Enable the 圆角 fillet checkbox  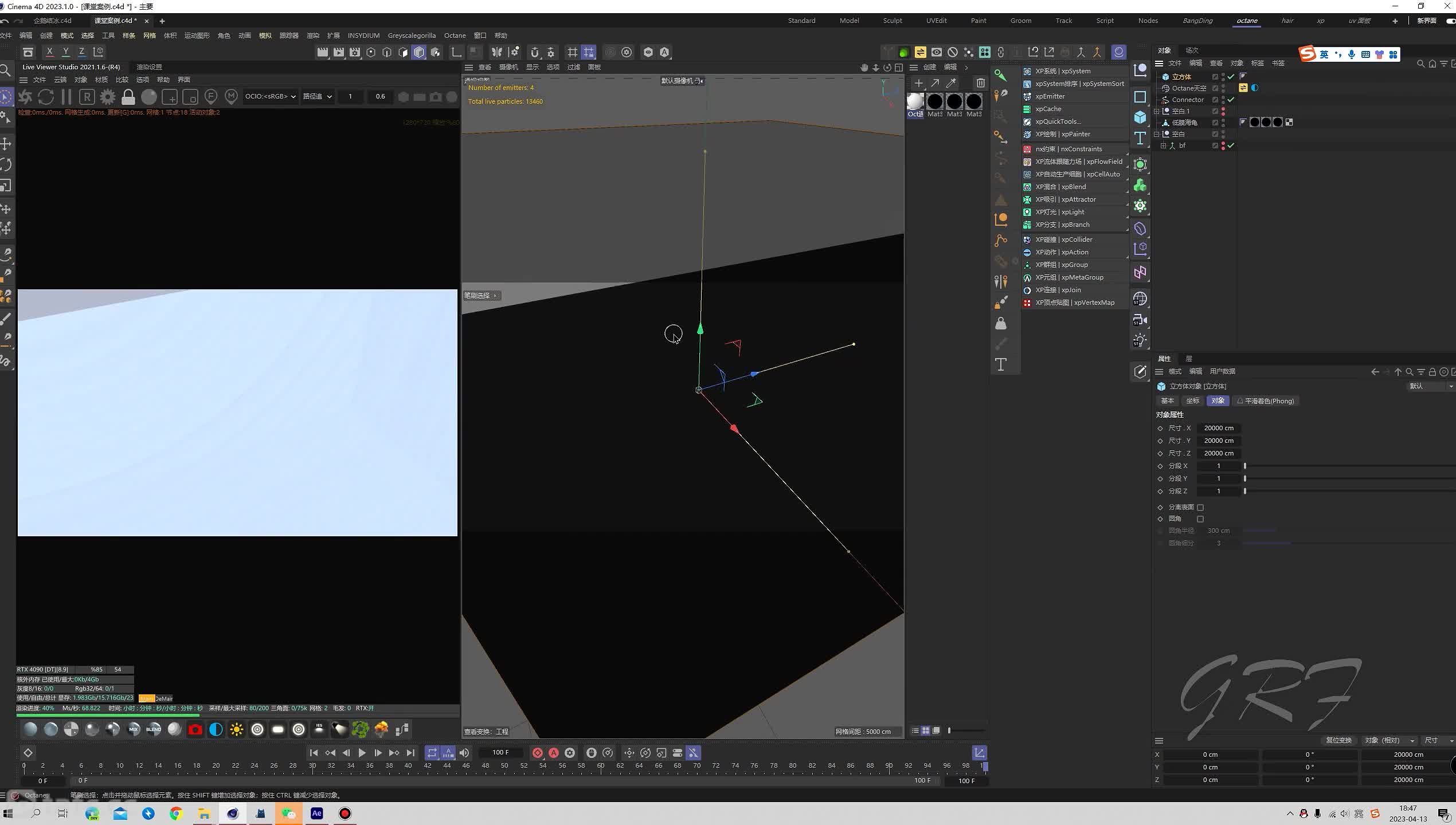[x=1200, y=518]
